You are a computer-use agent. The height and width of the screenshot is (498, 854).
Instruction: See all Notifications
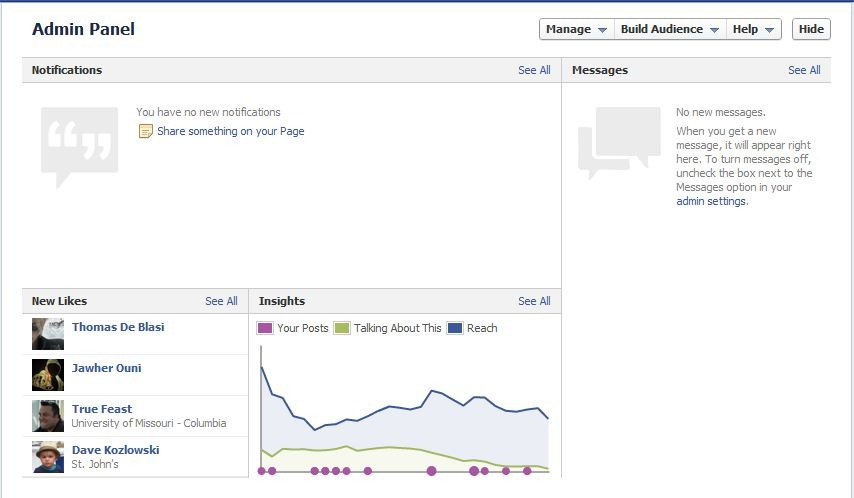click(x=534, y=70)
